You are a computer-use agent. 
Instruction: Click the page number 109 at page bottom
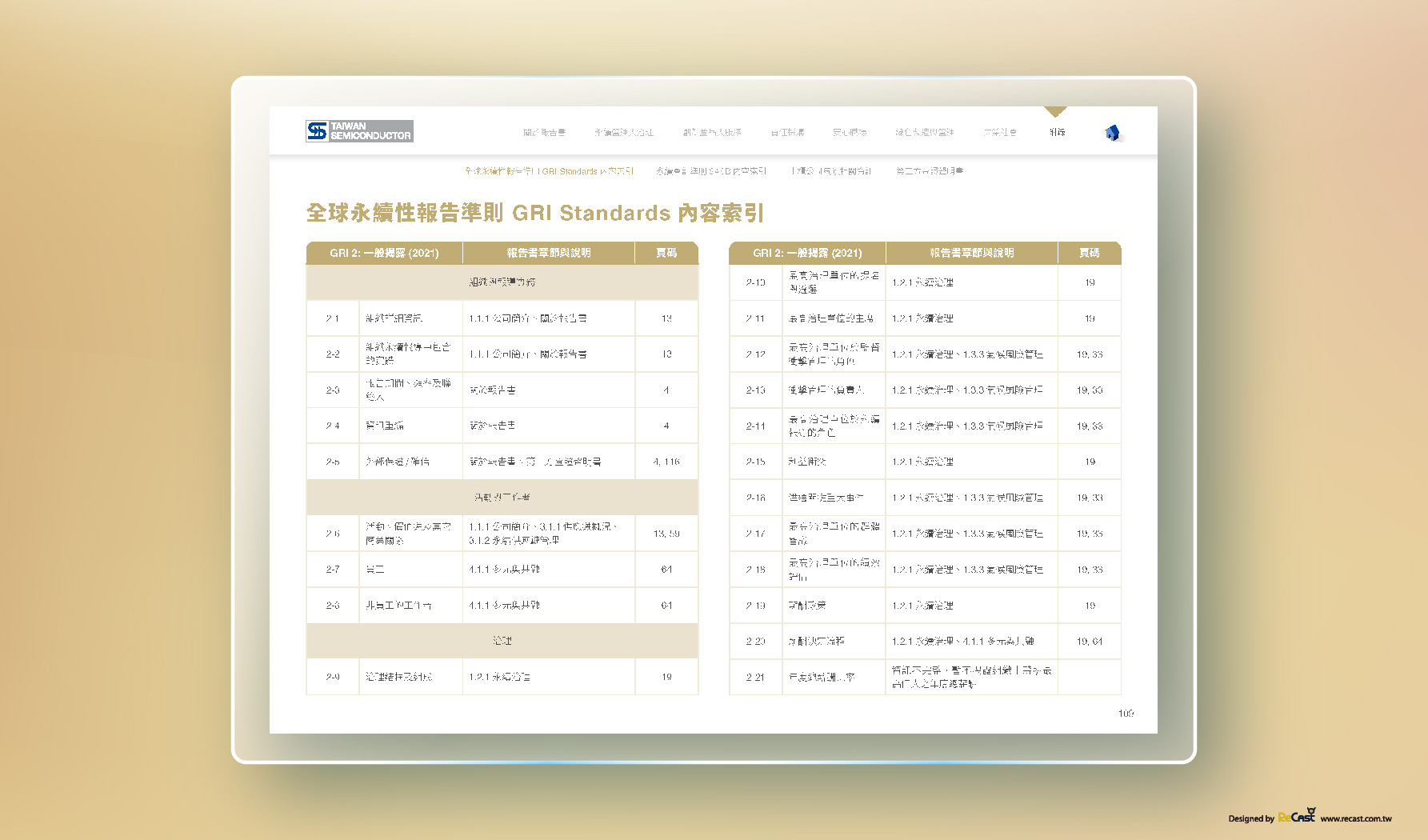1126,713
